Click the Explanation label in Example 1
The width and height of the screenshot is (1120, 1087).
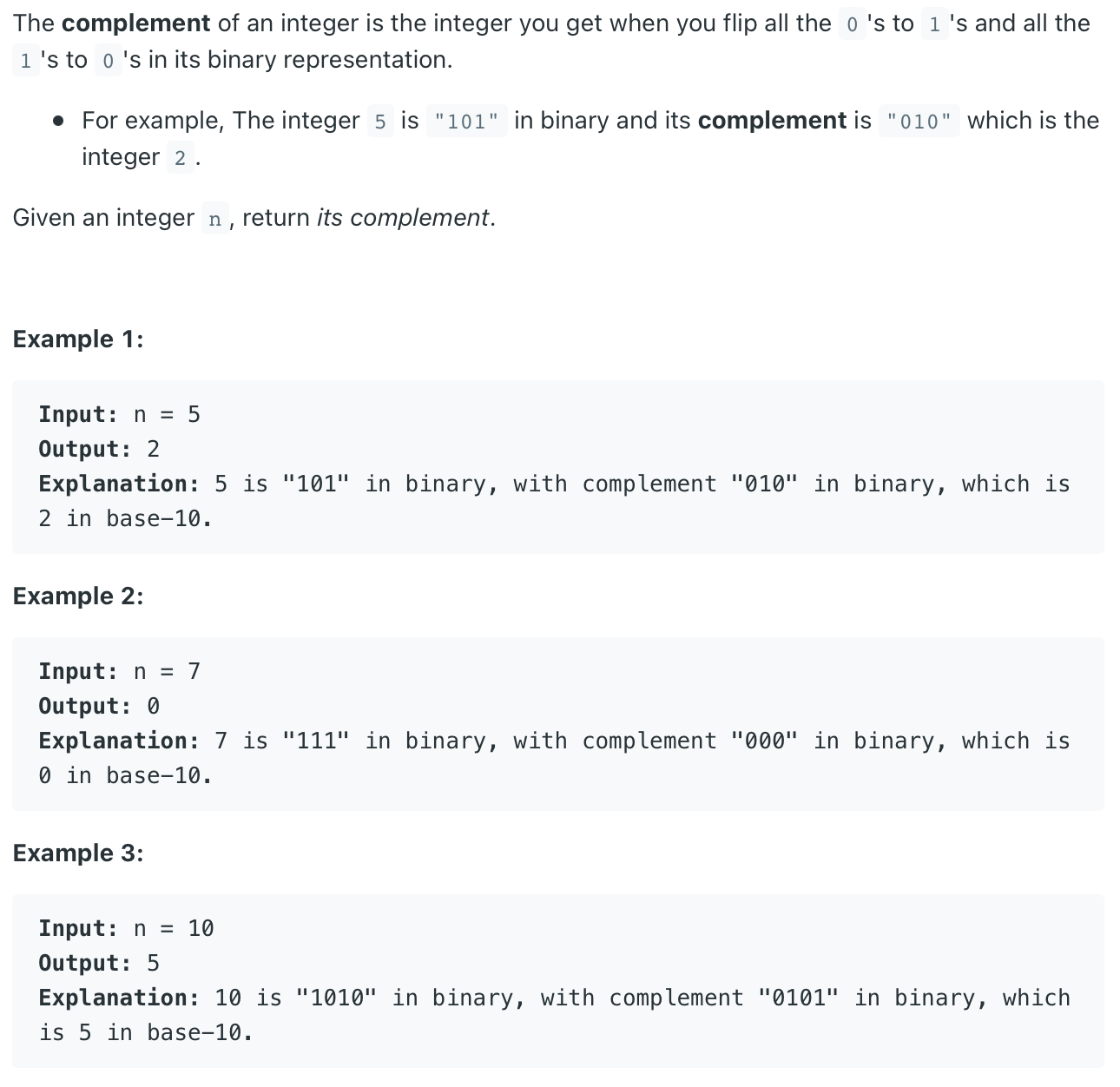[x=119, y=484]
